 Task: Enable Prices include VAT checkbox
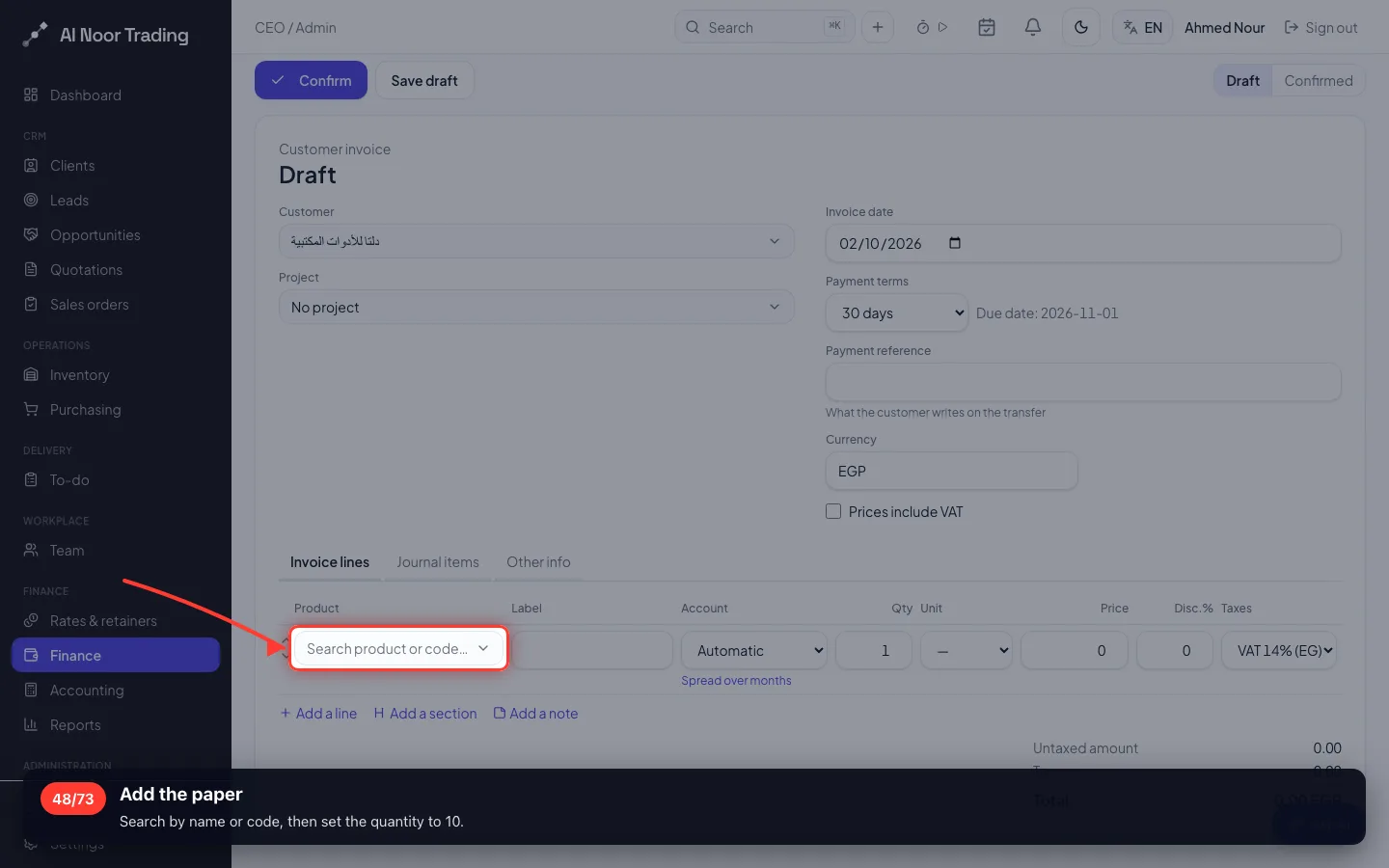click(833, 511)
